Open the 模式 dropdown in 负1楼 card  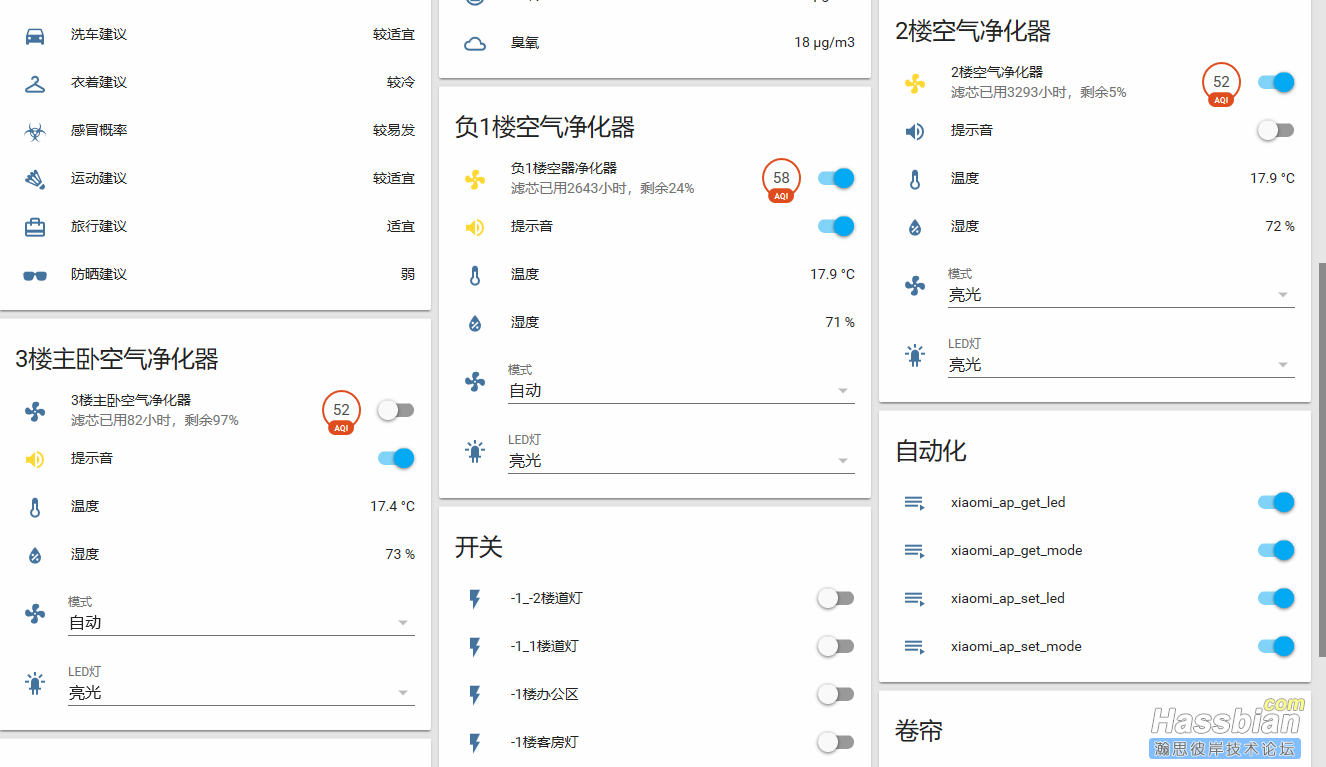coord(681,383)
